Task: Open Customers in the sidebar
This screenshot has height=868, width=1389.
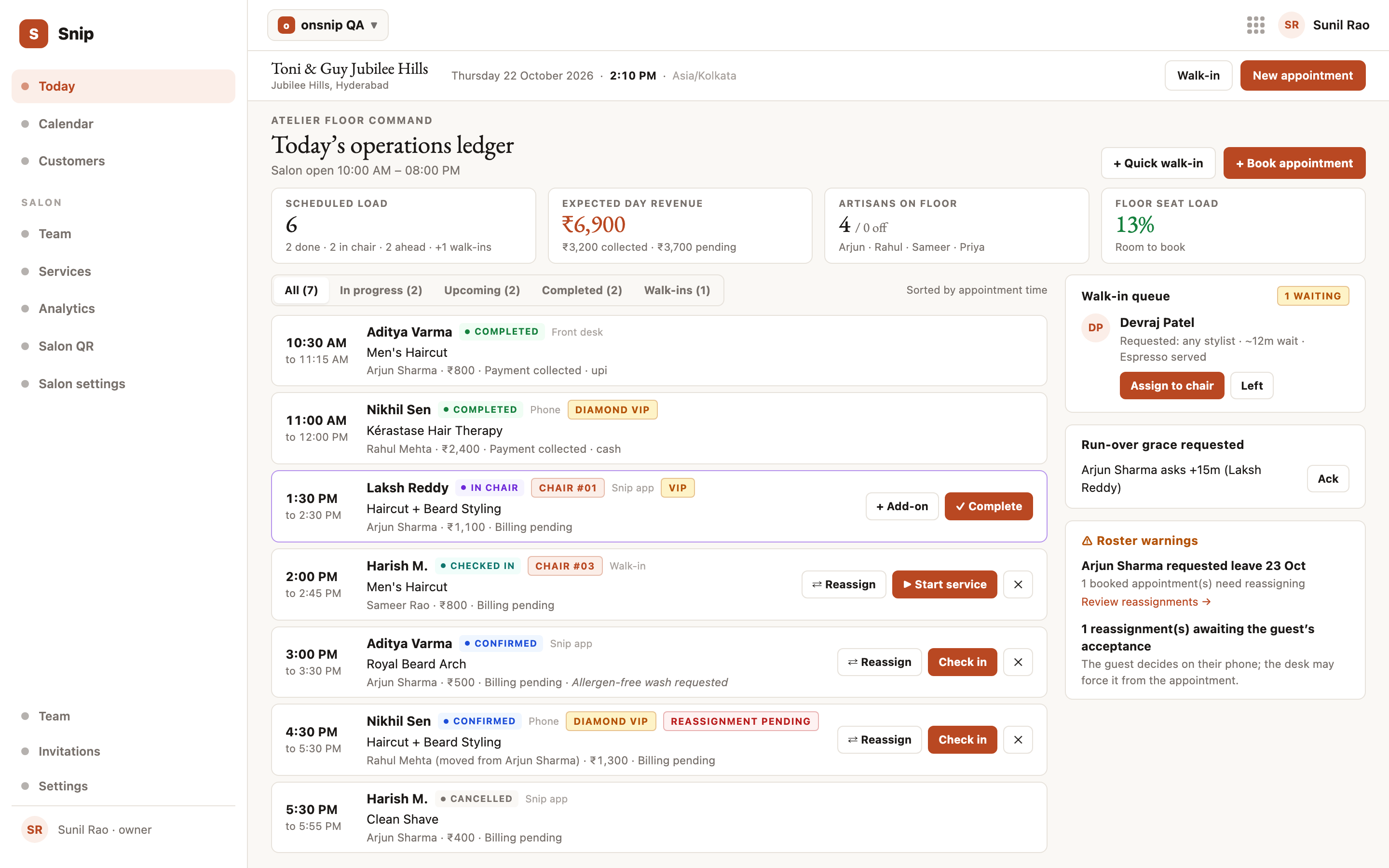Action: pos(123,162)
